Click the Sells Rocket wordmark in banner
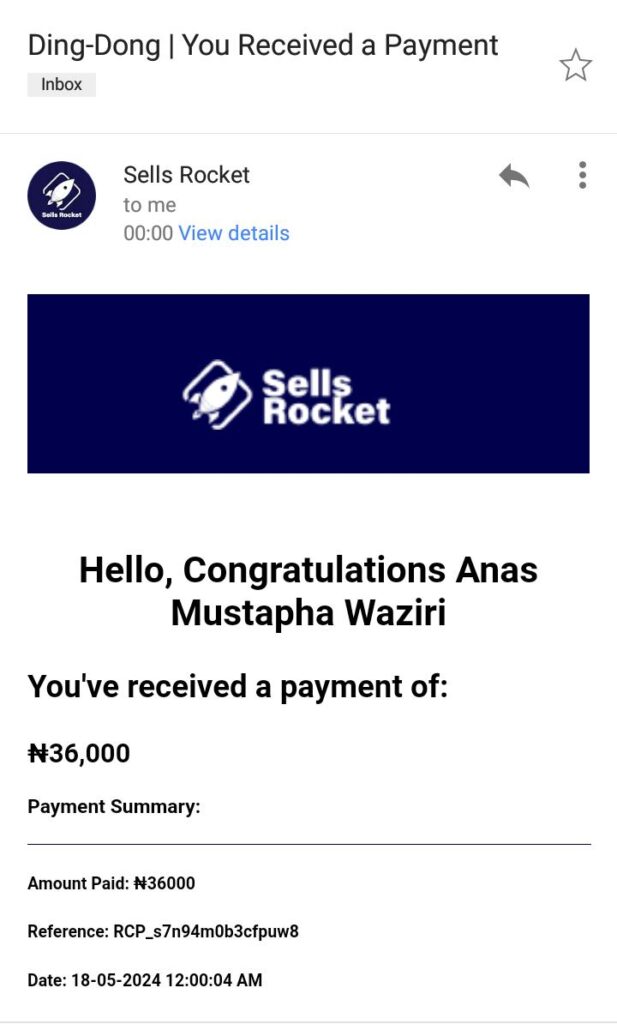617x1024 pixels. [x=325, y=396]
